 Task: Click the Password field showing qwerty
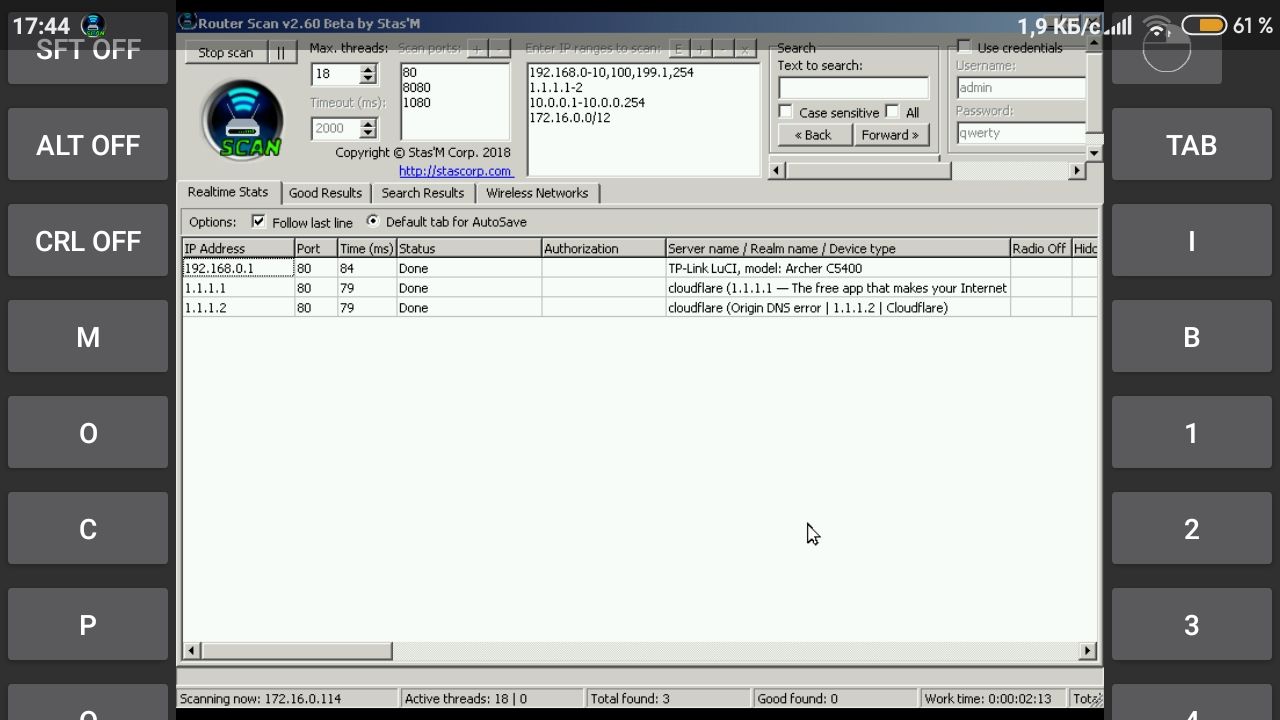coord(1021,133)
